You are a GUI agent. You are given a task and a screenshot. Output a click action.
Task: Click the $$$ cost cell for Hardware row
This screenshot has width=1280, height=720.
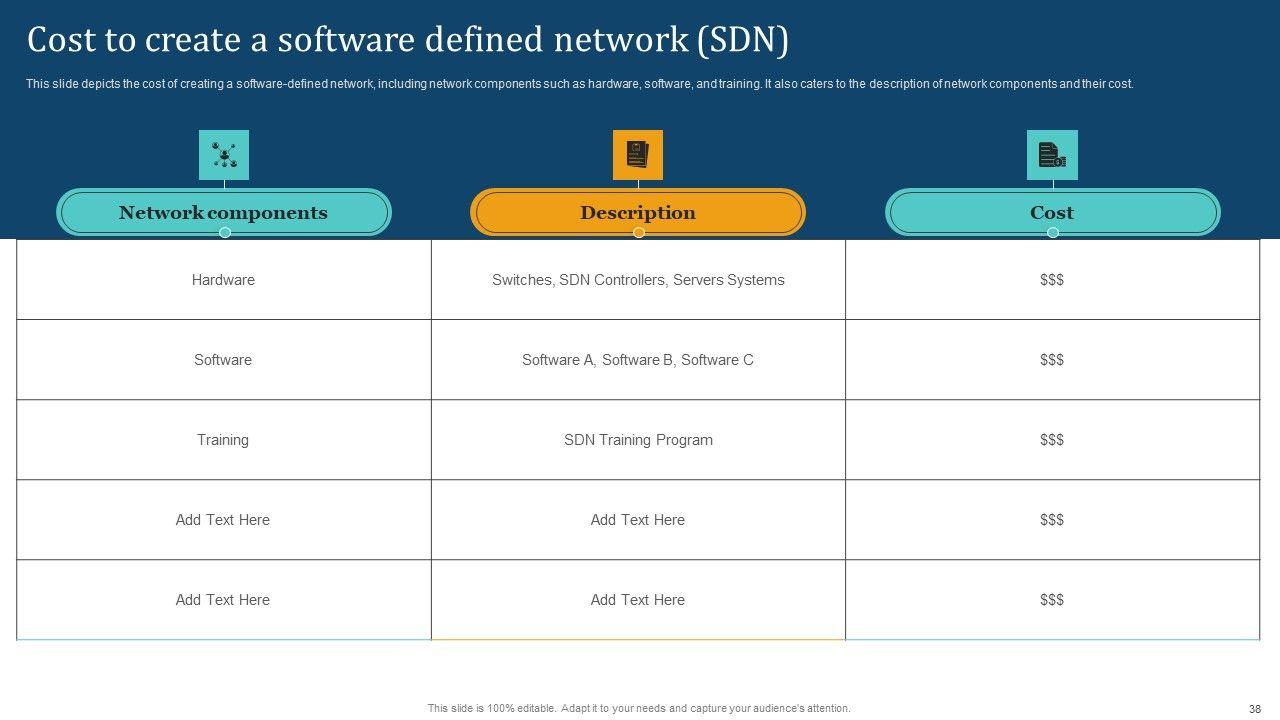tap(1052, 280)
